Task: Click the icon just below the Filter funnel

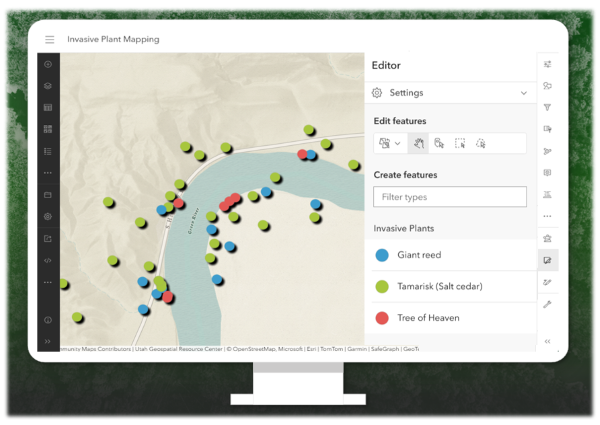Action: [548, 129]
